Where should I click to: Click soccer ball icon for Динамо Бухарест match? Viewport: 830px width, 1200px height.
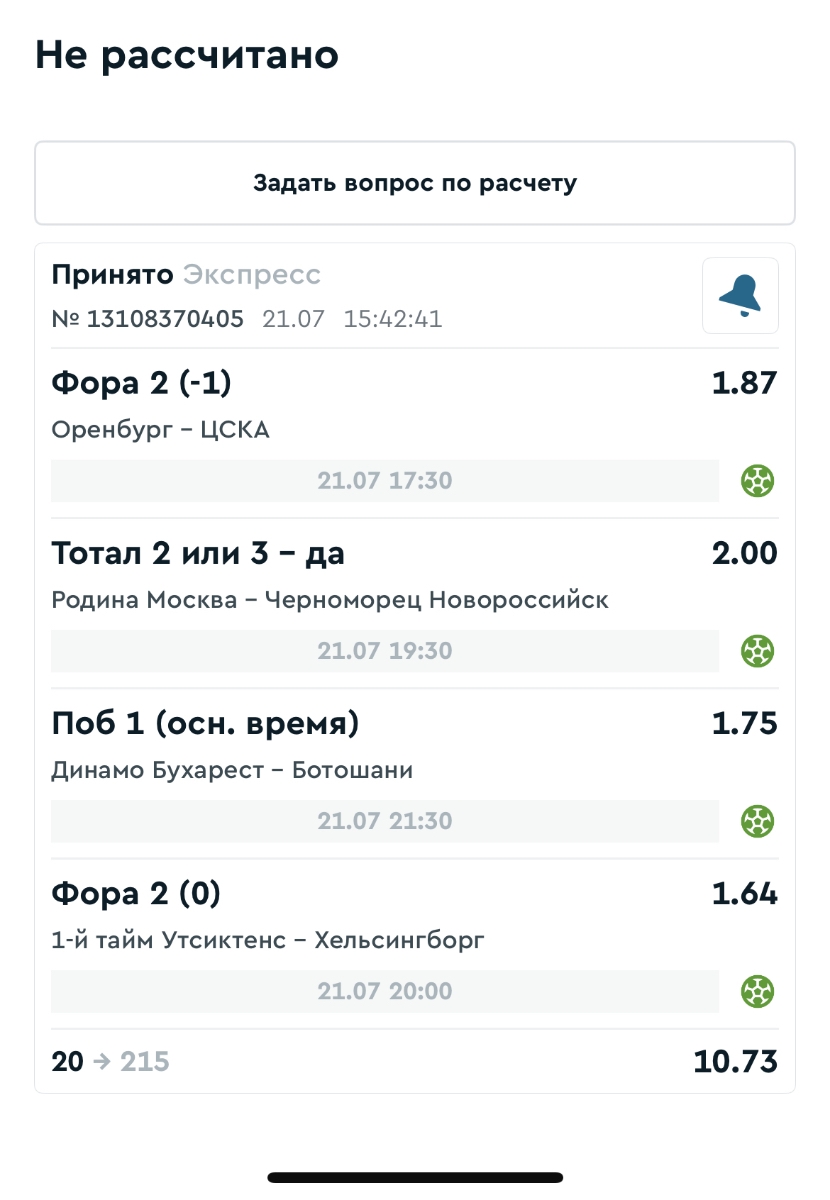point(757,821)
